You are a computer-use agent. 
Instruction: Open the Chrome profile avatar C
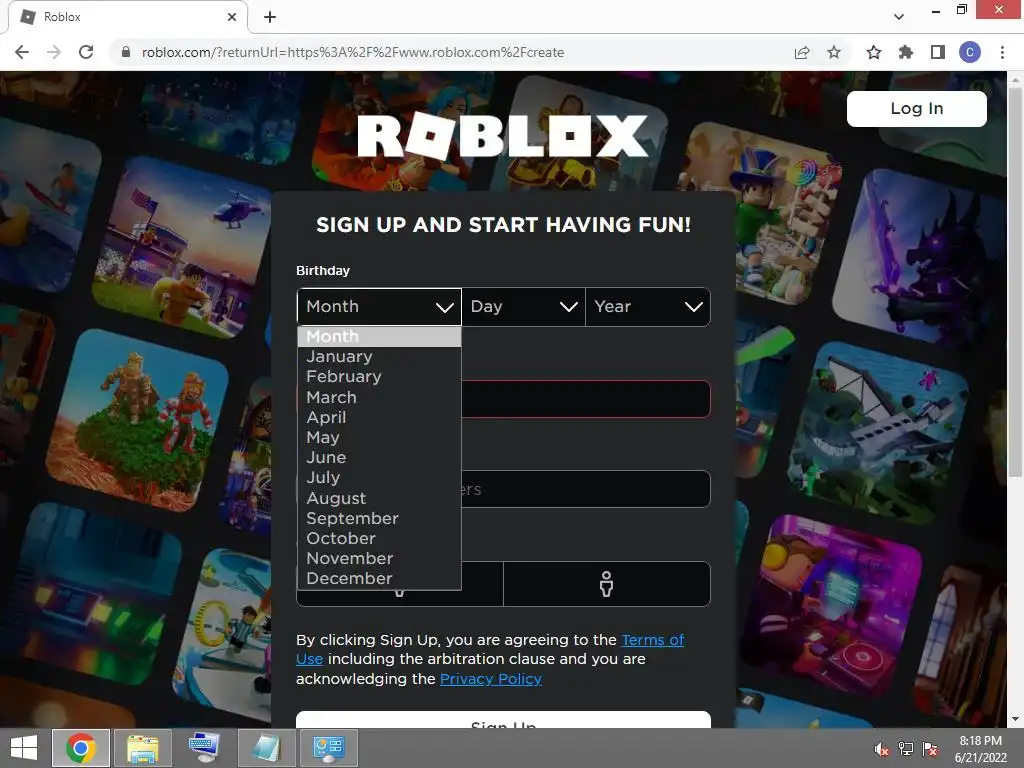click(970, 52)
